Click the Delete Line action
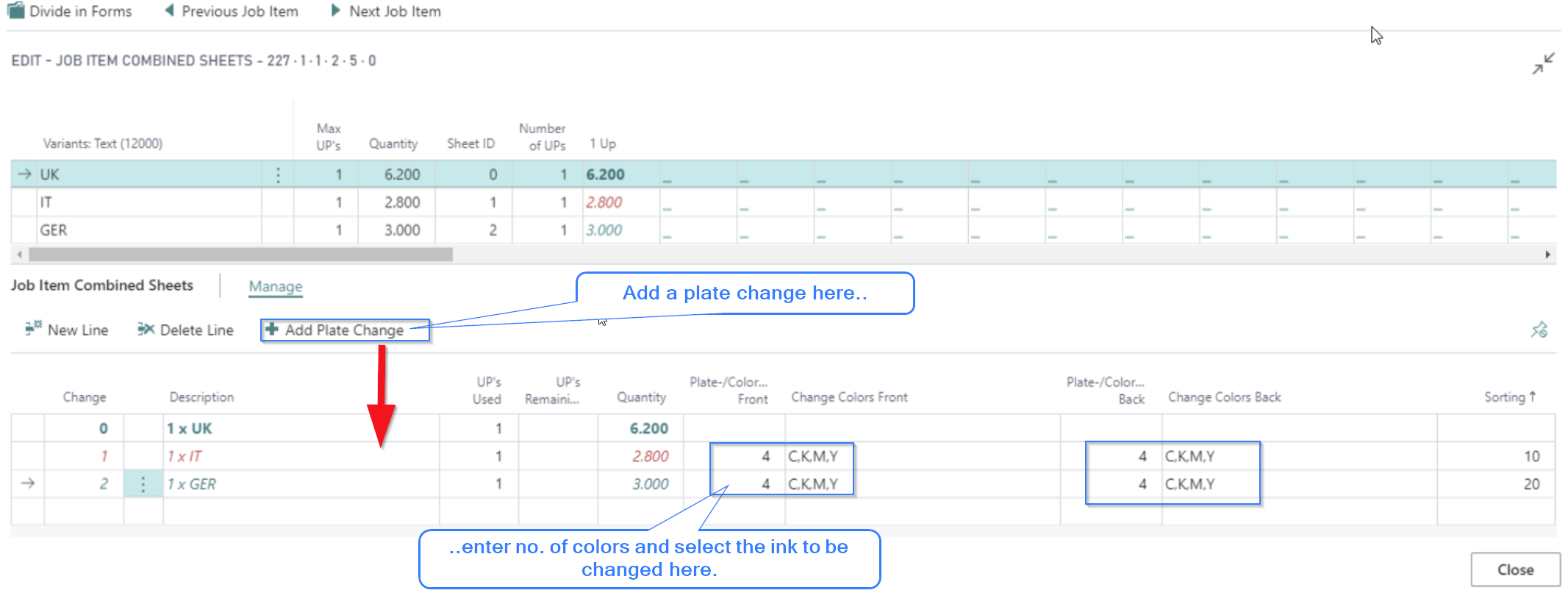Viewport: 1568px width, 593px height. 185,330
